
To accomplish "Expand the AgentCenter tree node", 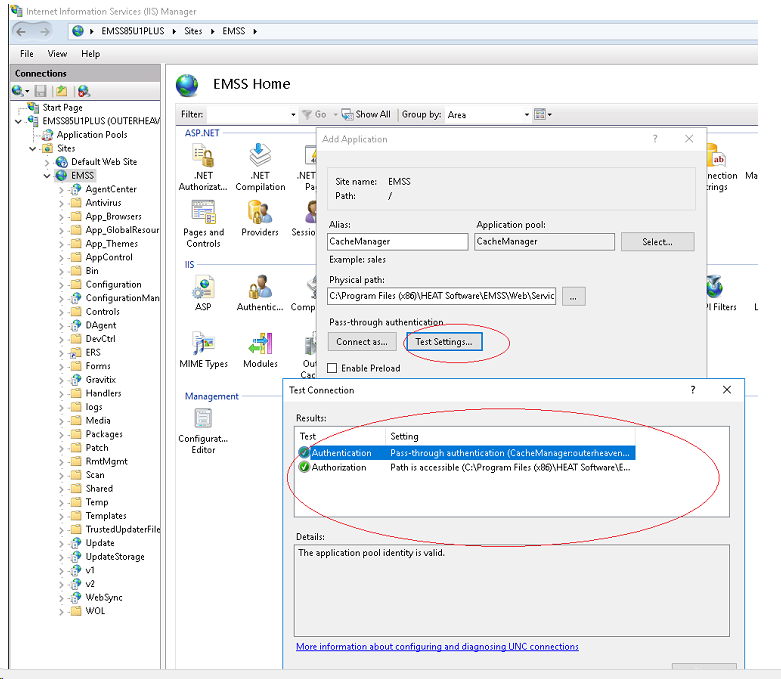I will 61,189.
